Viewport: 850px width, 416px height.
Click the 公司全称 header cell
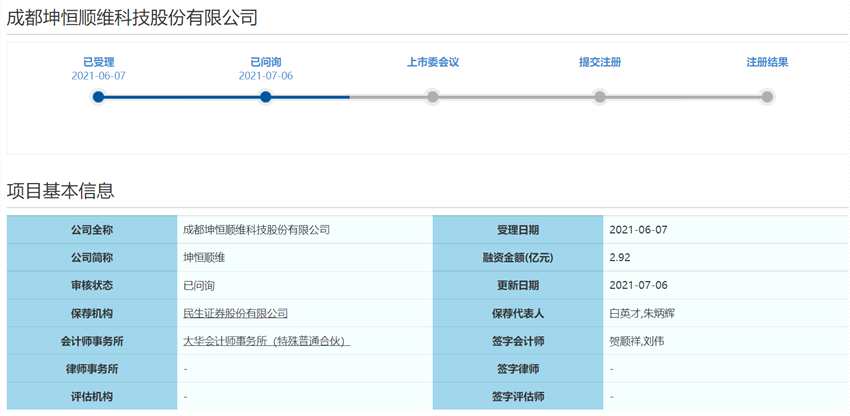pos(92,230)
